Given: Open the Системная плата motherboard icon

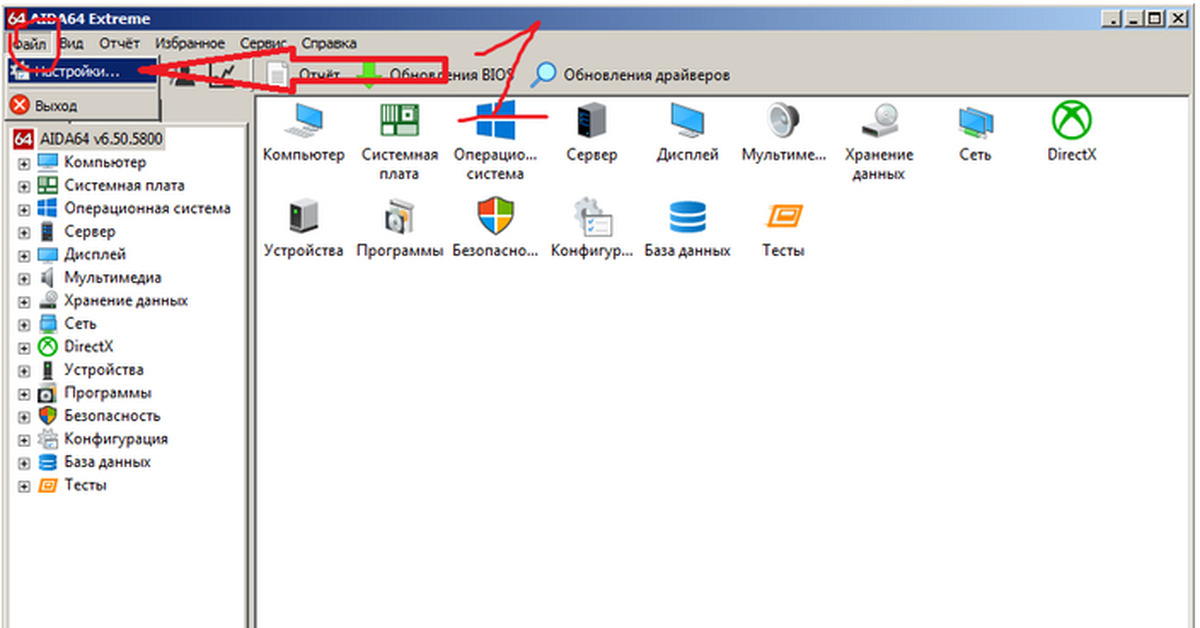Looking at the screenshot, I should point(400,121).
